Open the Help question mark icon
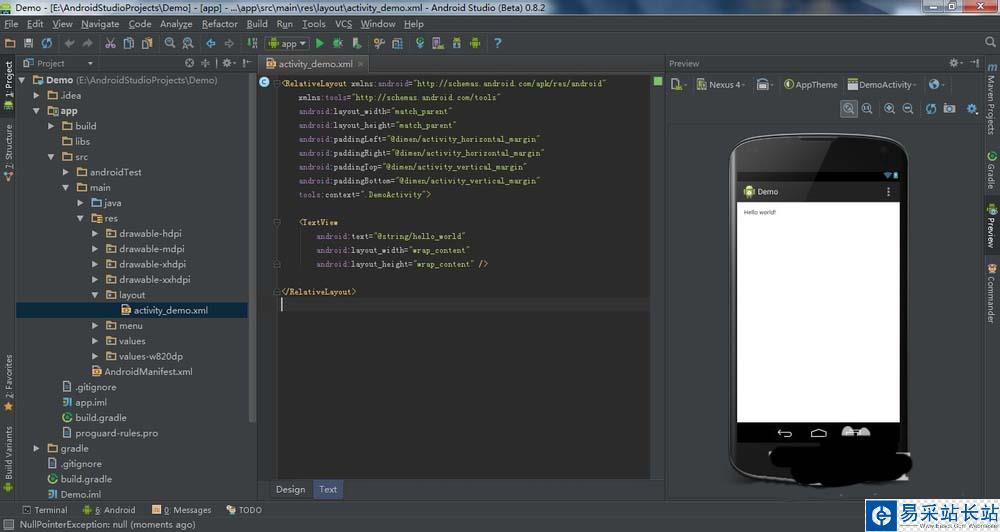Screen dimensions: 1000x532 tap(497, 43)
